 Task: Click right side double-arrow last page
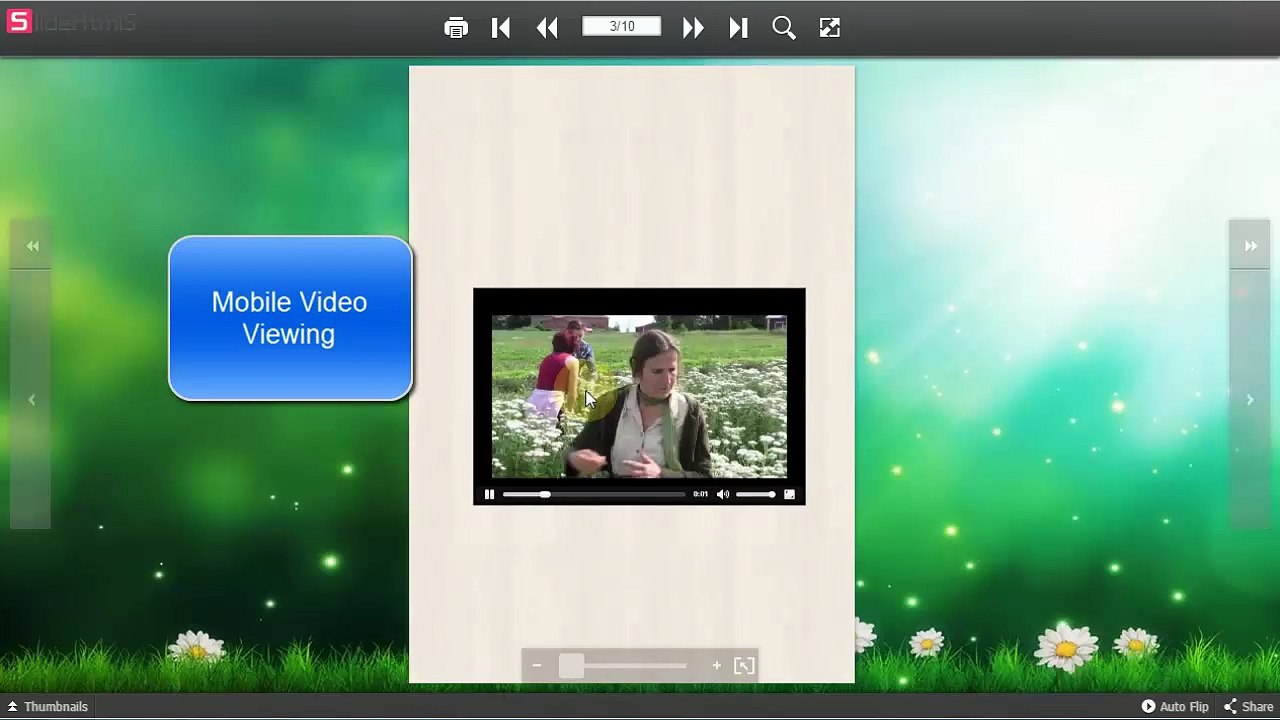(1250, 246)
